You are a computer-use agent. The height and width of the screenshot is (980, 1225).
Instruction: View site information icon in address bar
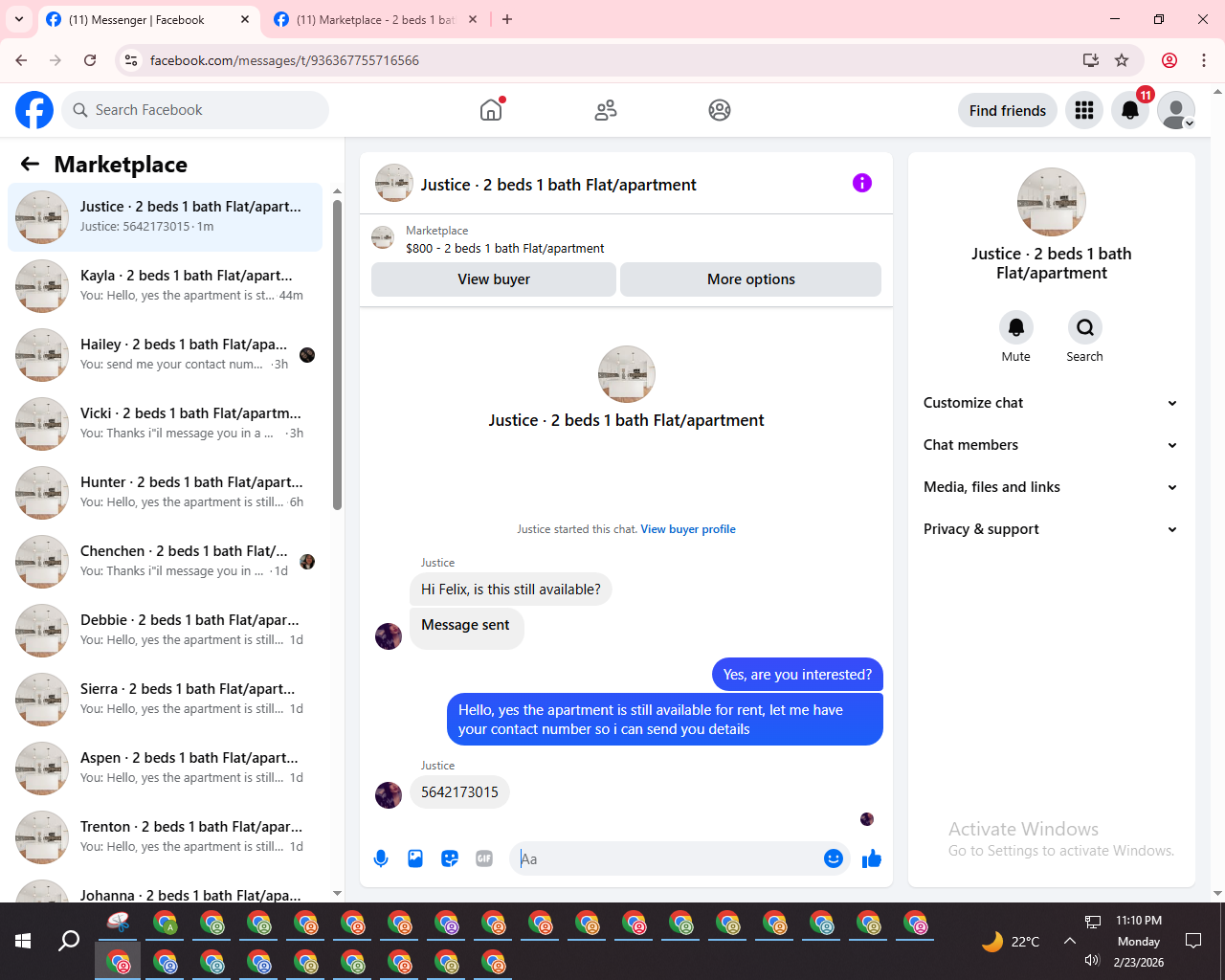[x=131, y=60]
